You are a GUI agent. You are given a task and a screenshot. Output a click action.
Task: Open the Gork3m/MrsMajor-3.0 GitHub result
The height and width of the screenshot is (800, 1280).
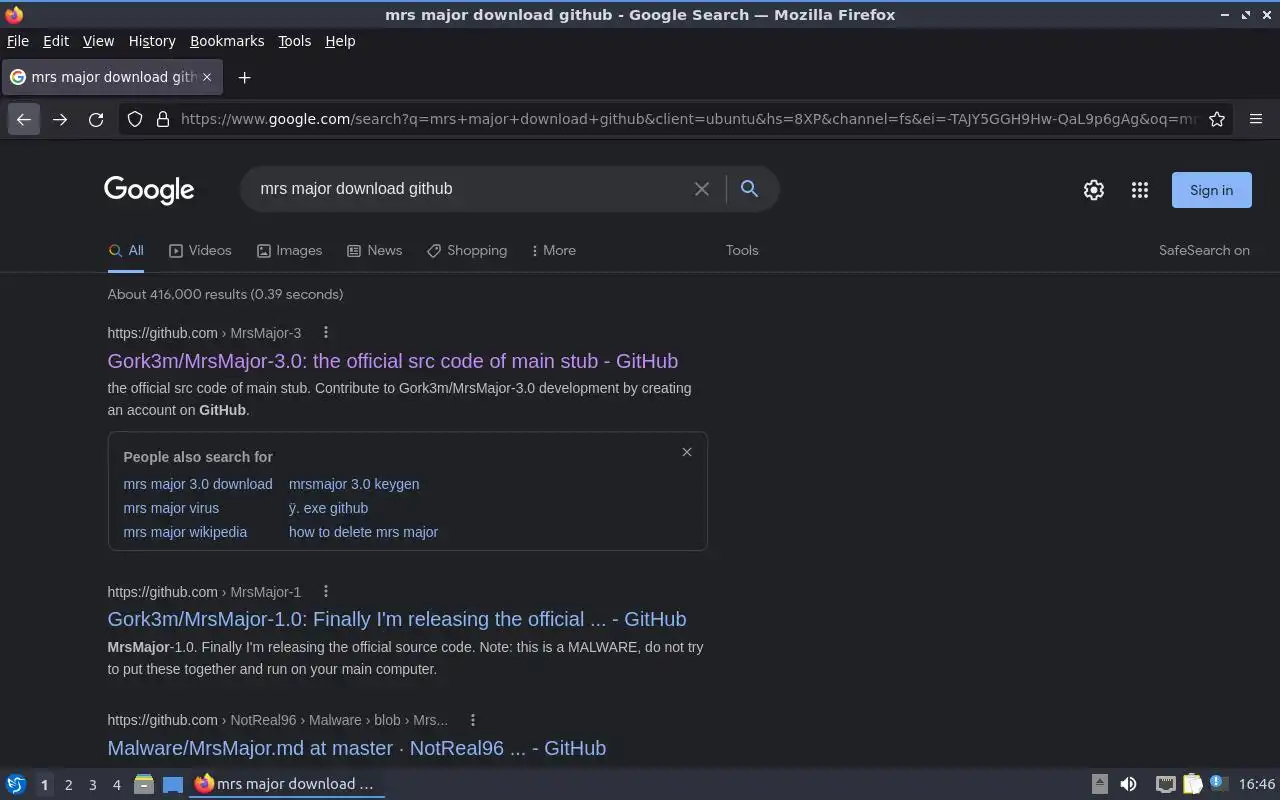393,361
